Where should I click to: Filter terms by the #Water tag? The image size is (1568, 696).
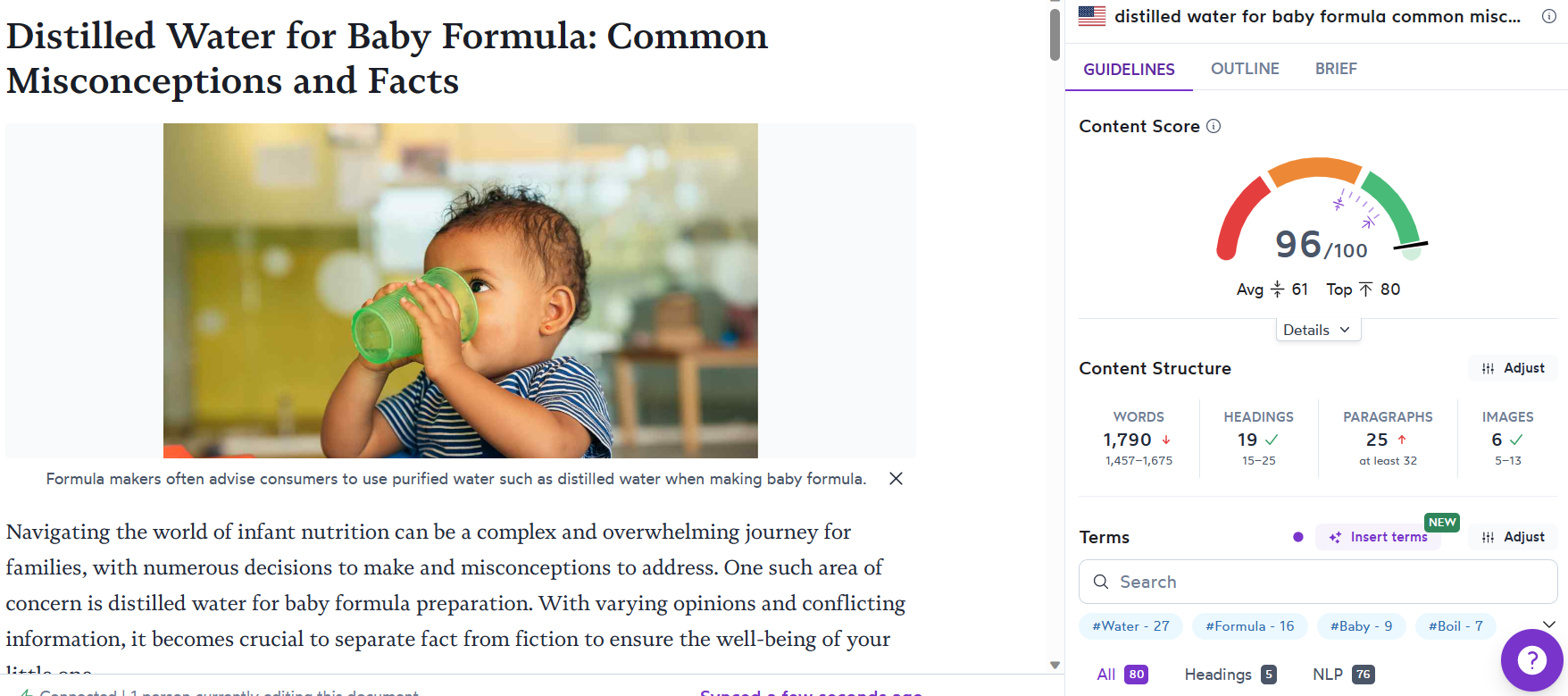click(1130, 626)
